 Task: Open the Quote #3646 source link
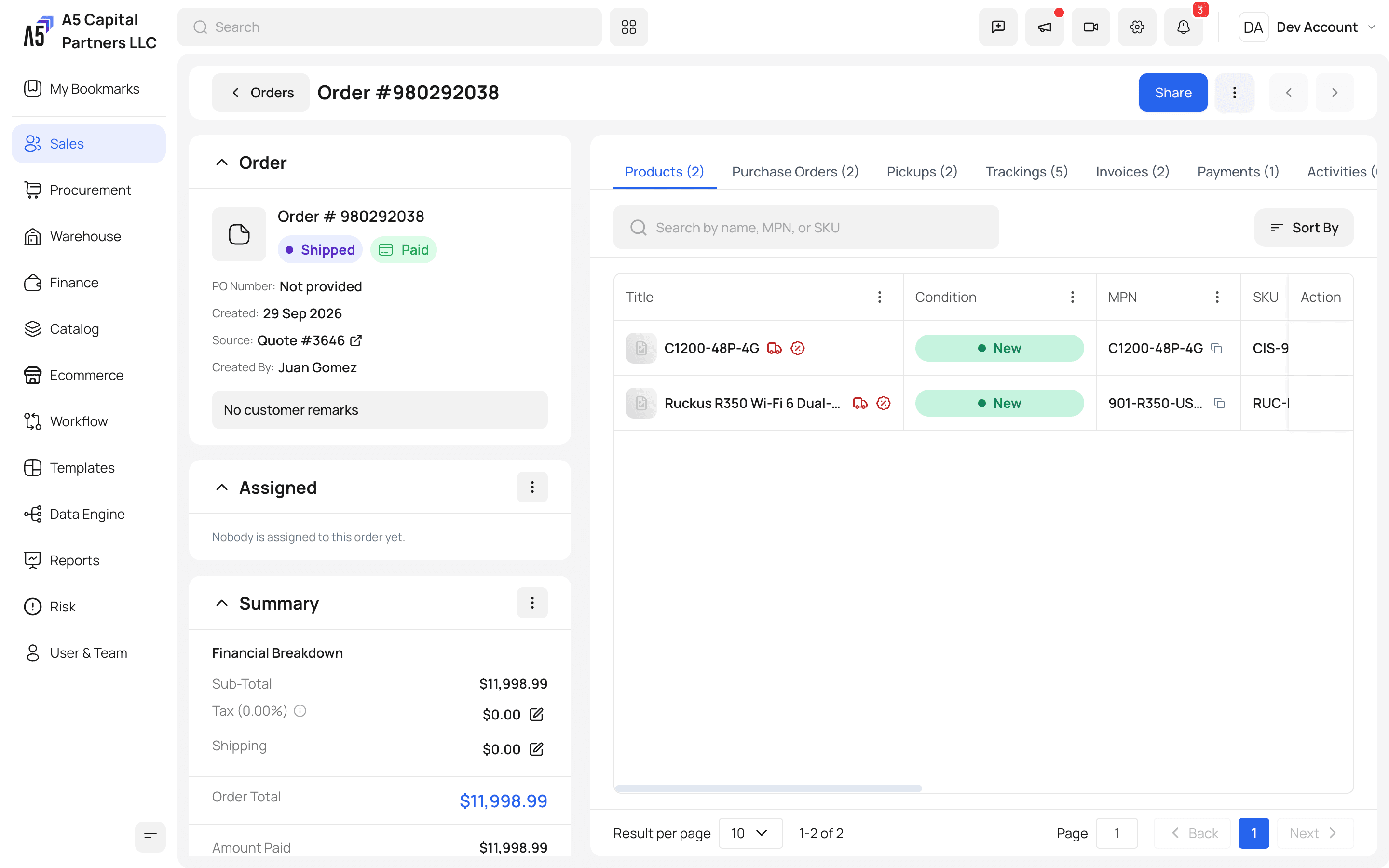[301, 340]
